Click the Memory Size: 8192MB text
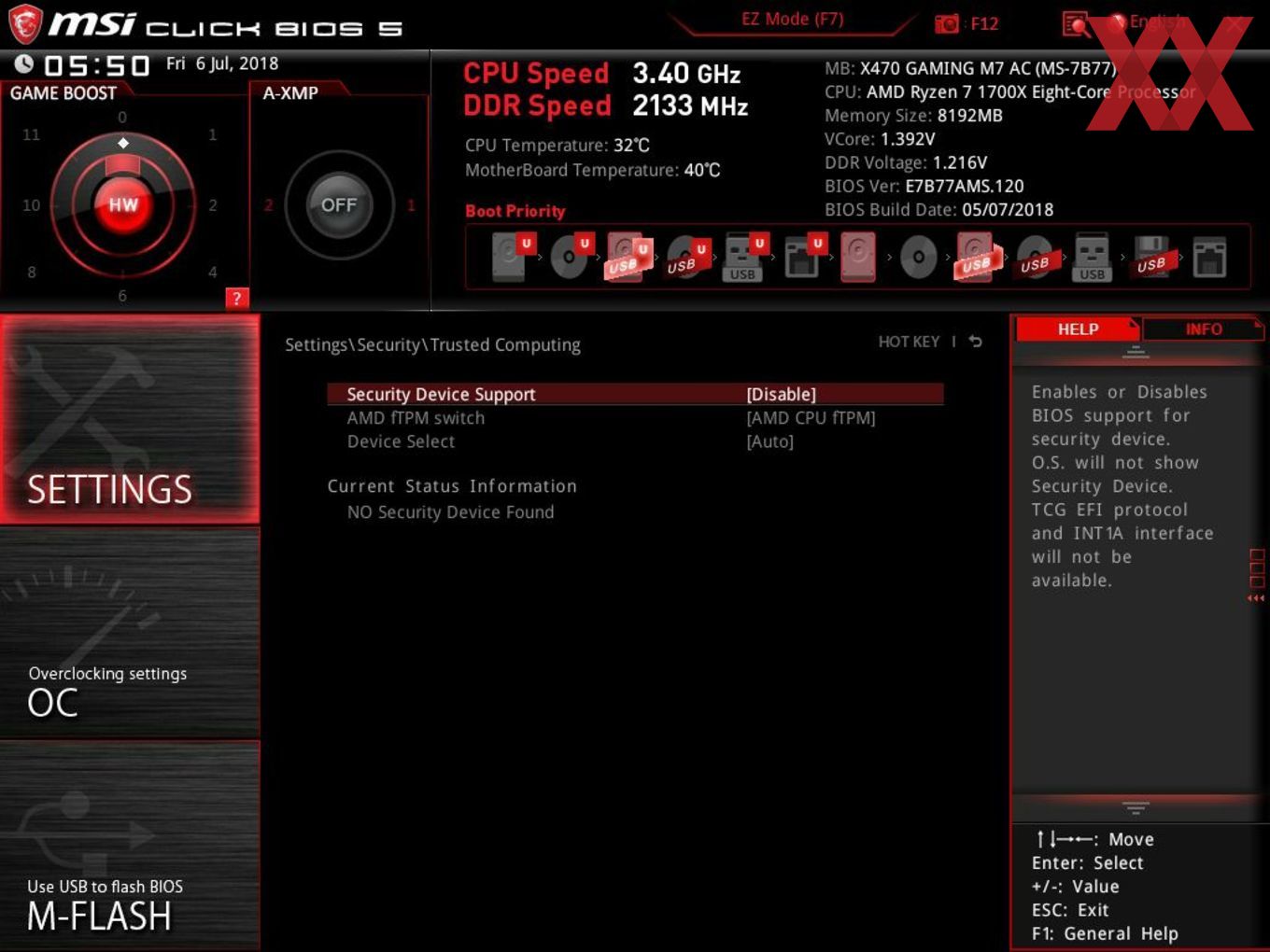 tap(913, 116)
